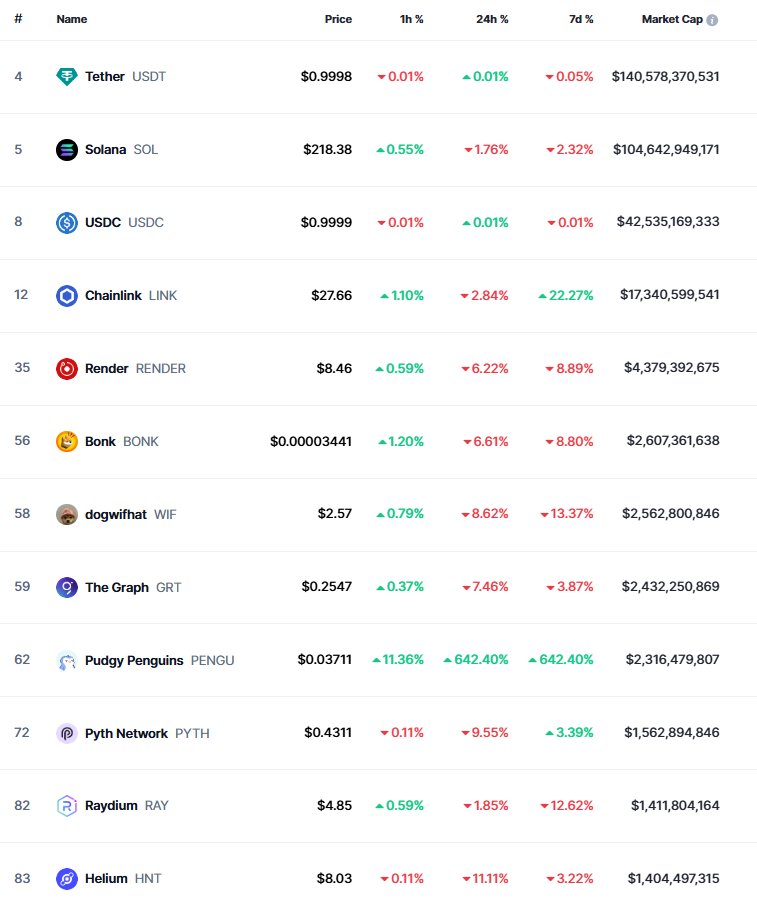Sort by Market Cap column header
757x906 pixels.
[672, 19]
